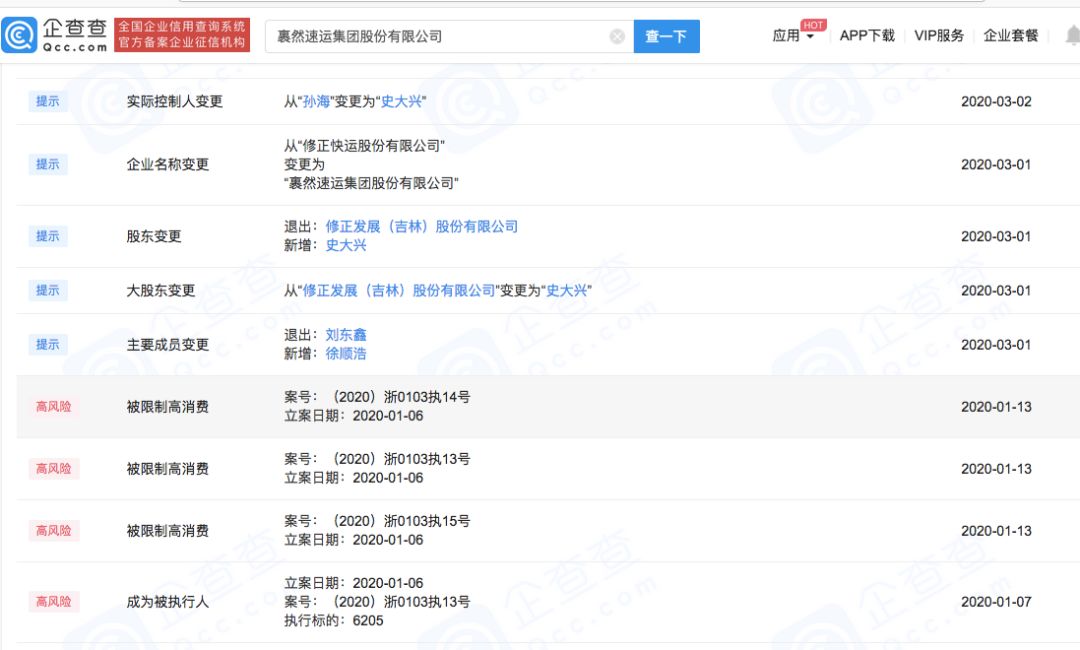Open the 史大兴 link in 股东变更

click(x=344, y=245)
